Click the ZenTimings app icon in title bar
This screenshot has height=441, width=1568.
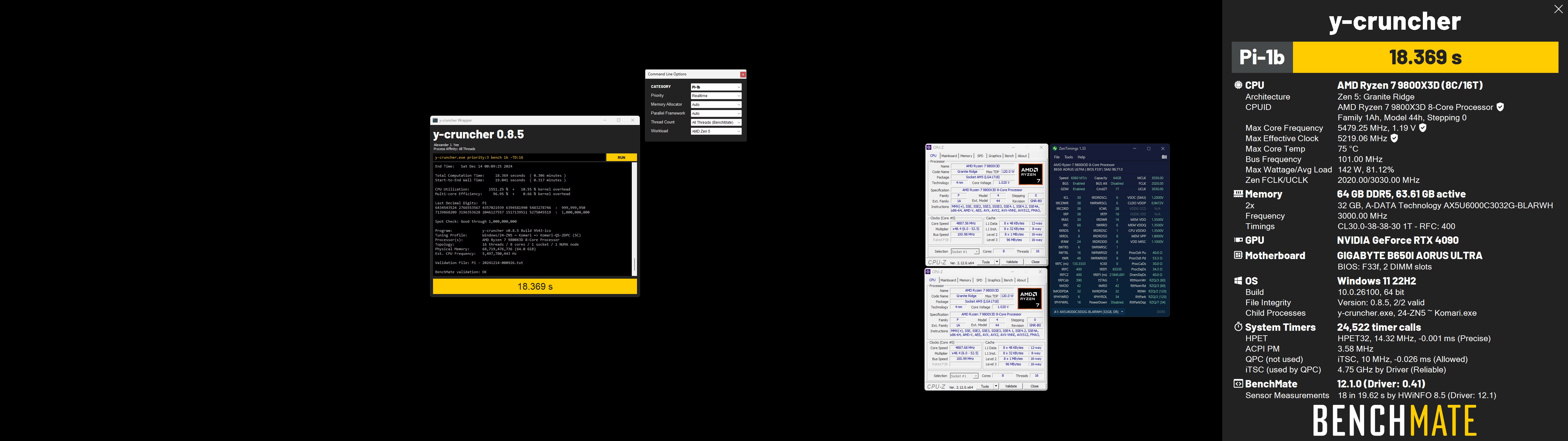coord(1055,149)
